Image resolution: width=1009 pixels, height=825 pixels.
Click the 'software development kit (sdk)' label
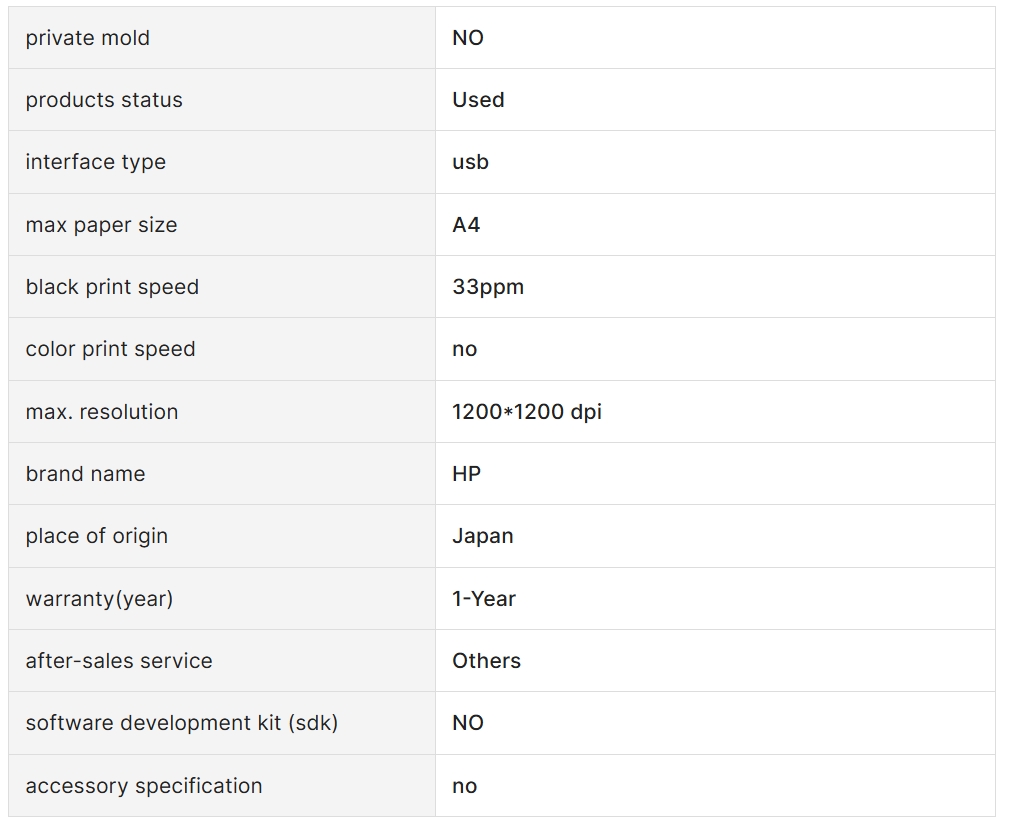pyautogui.click(x=181, y=723)
